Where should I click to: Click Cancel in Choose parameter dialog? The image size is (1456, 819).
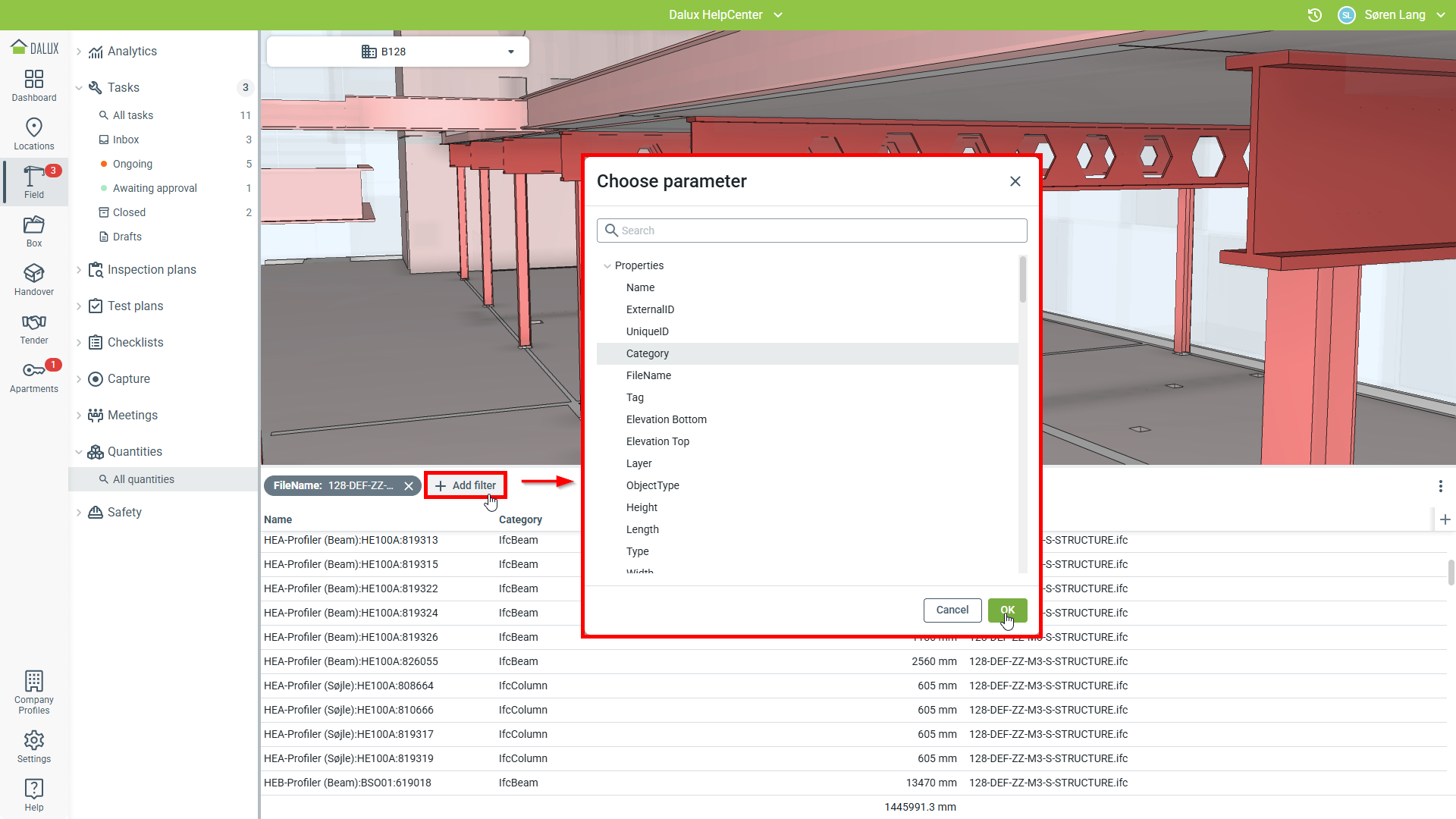click(952, 610)
